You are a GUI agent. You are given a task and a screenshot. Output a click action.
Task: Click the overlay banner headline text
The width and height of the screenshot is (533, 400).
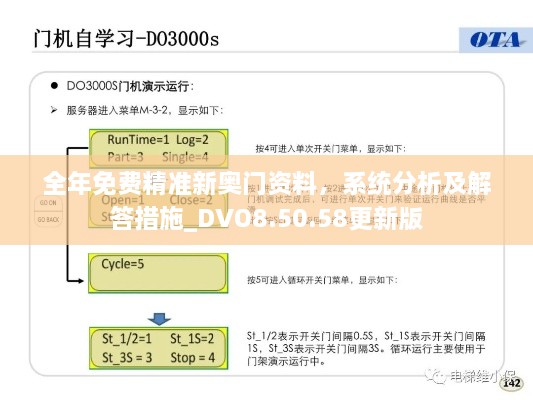point(267,201)
